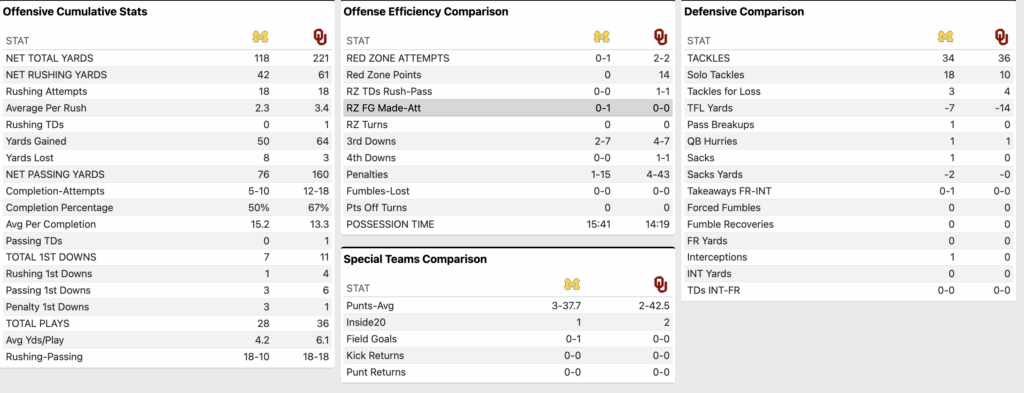Viewport: 1024px width, 393px height.
Task: Click the POSSESSION TIME stat row
Action: (x=508, y=224)
